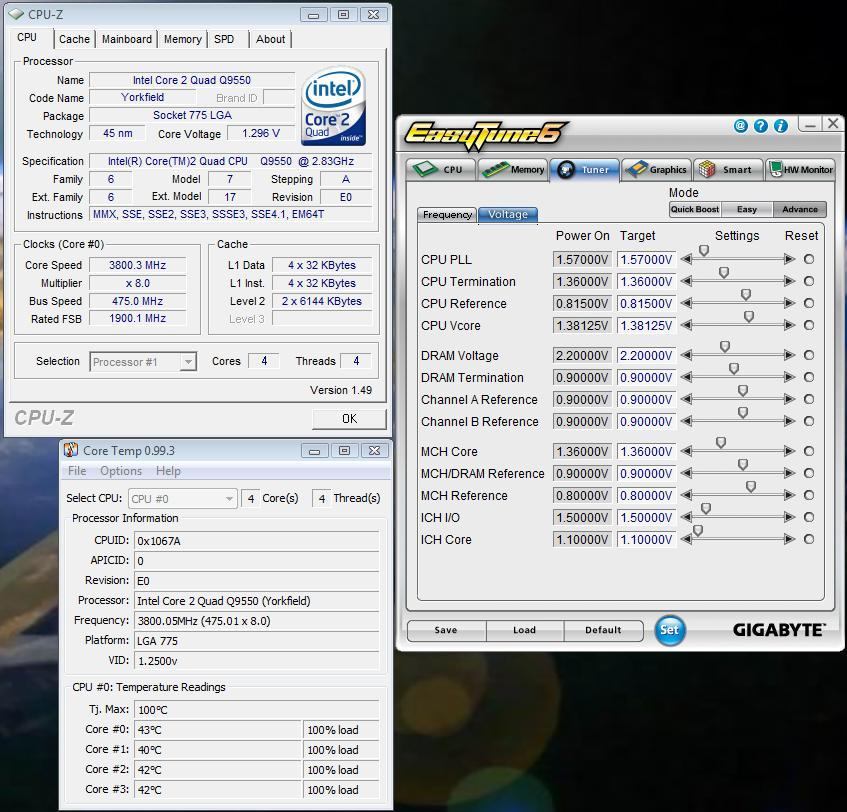Switch to the EasyTune6 Frequency sub-tab

pos(447,214)
